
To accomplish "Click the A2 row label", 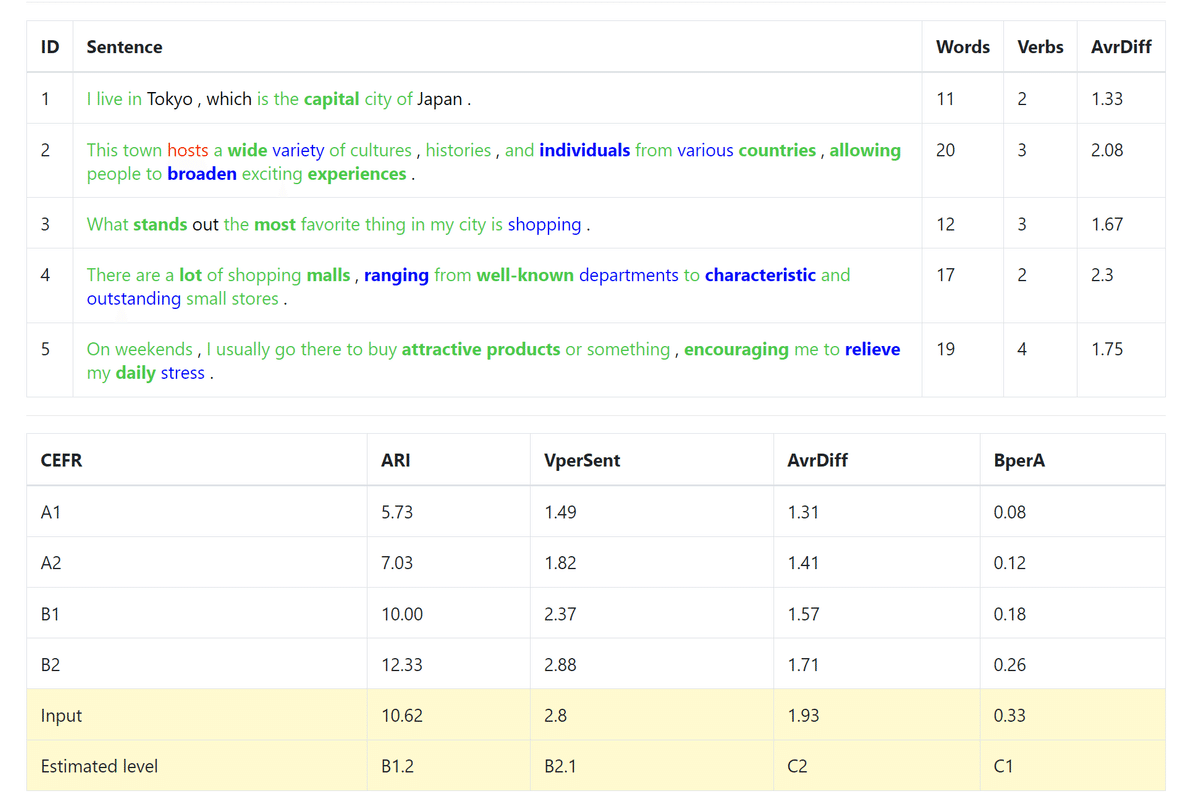I will [51, 563].
